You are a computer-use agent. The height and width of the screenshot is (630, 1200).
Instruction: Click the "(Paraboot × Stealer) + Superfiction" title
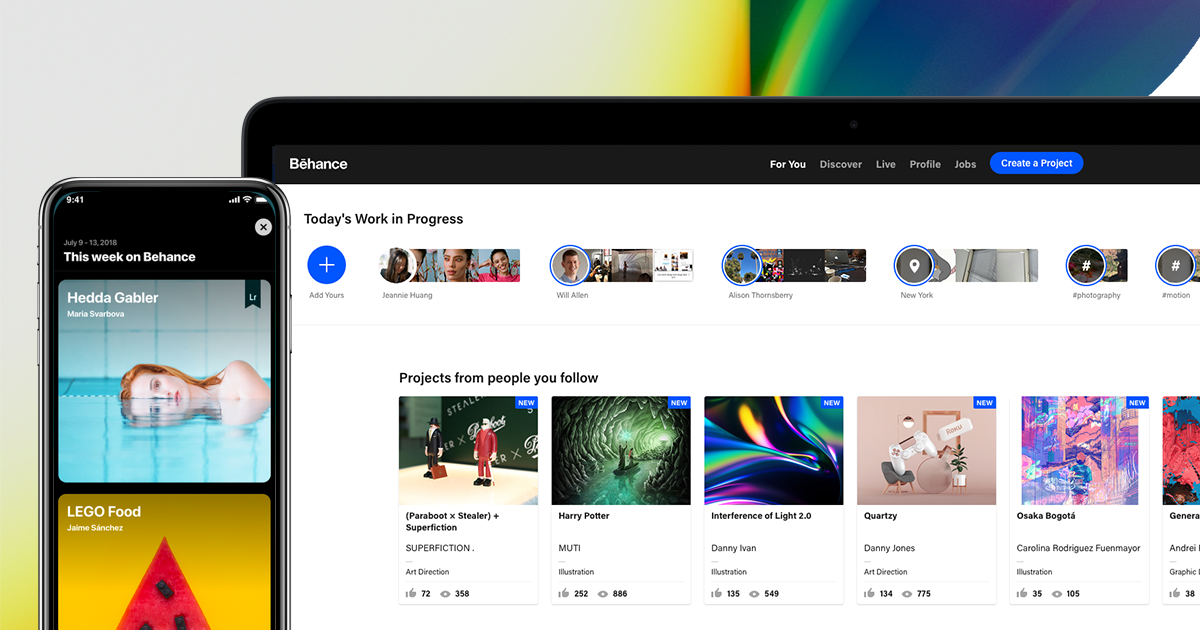[x=452, y=522]
